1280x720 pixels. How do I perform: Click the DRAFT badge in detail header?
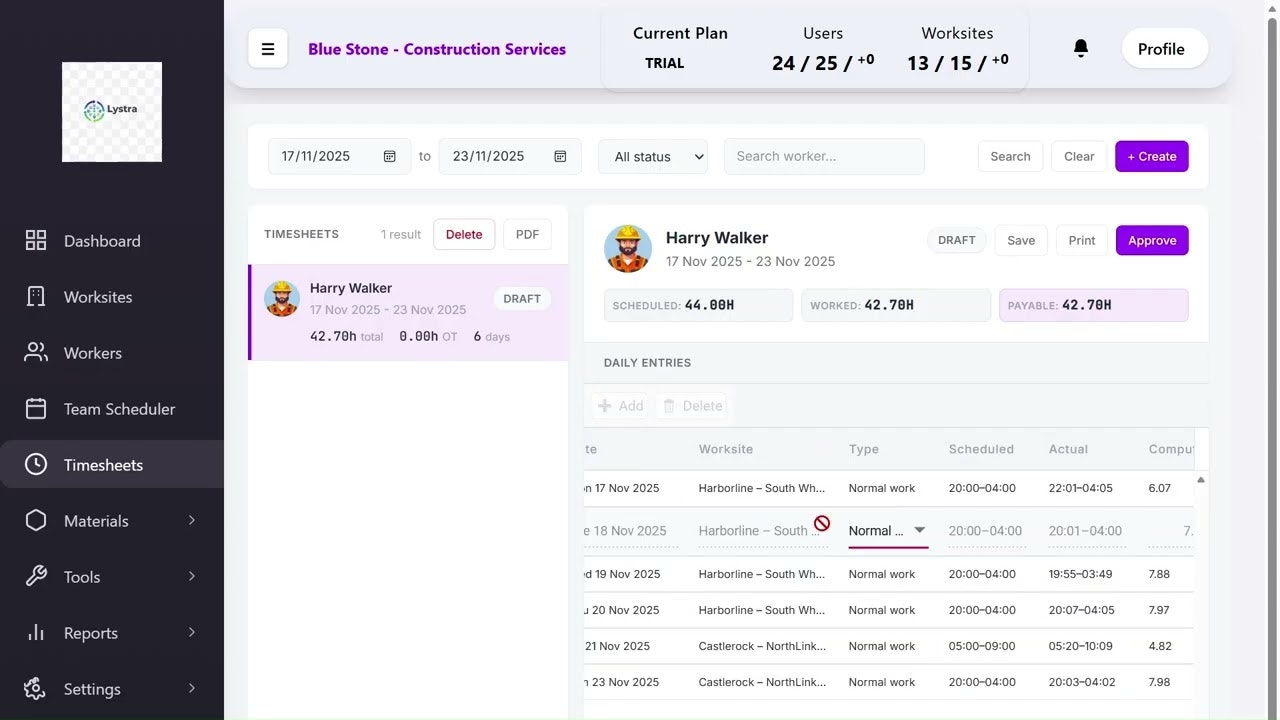point(957,240)
